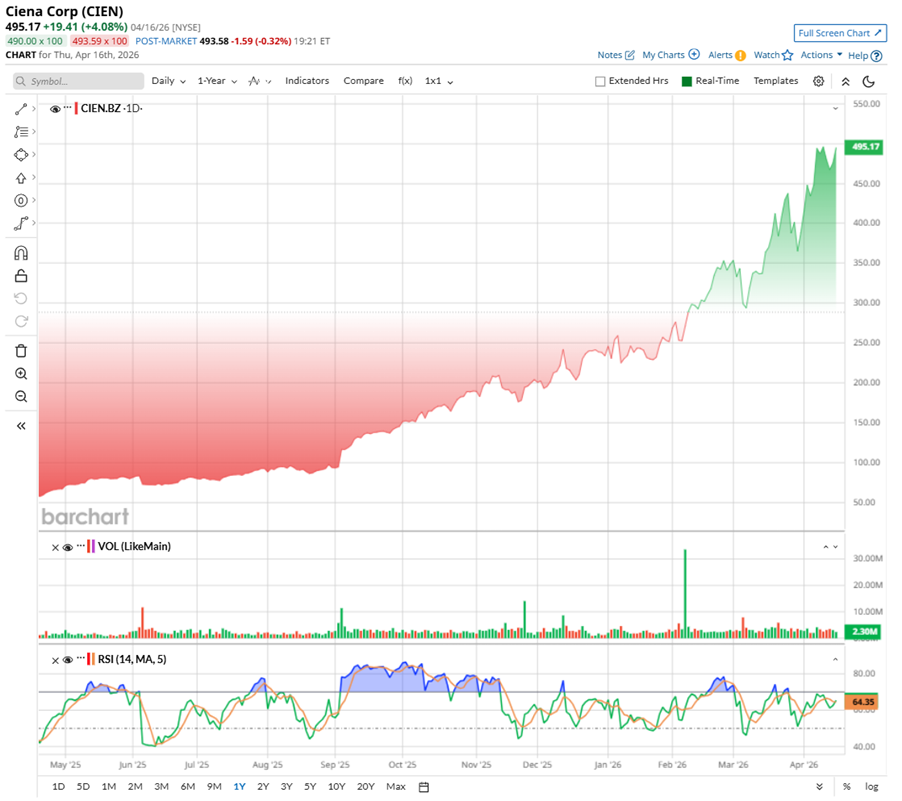The height and width of the screenshot is (801, 902).
Task: Open the Indicators menu
Action: coord(307,81)
